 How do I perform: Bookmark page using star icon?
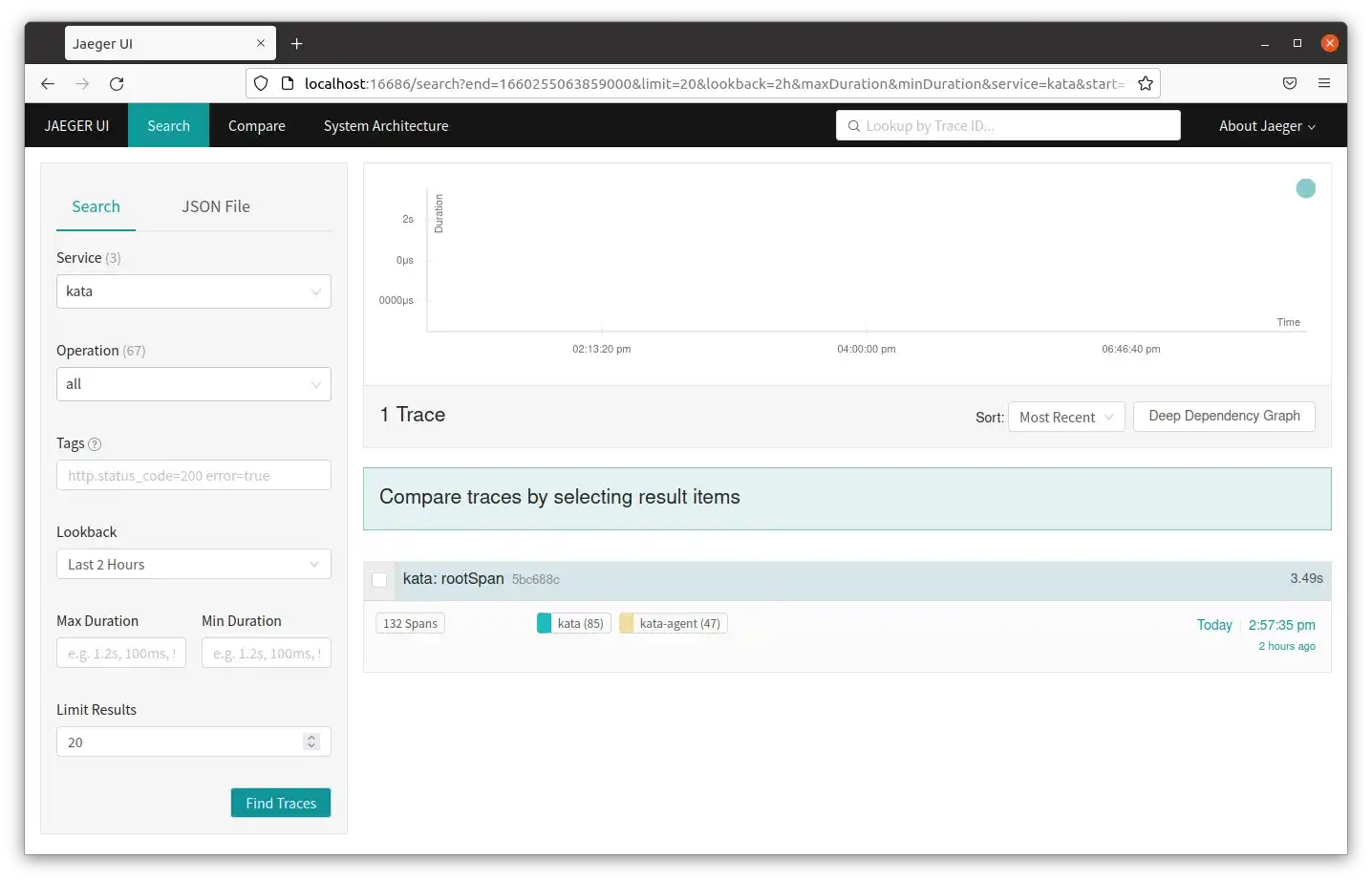coord(1146,84)
